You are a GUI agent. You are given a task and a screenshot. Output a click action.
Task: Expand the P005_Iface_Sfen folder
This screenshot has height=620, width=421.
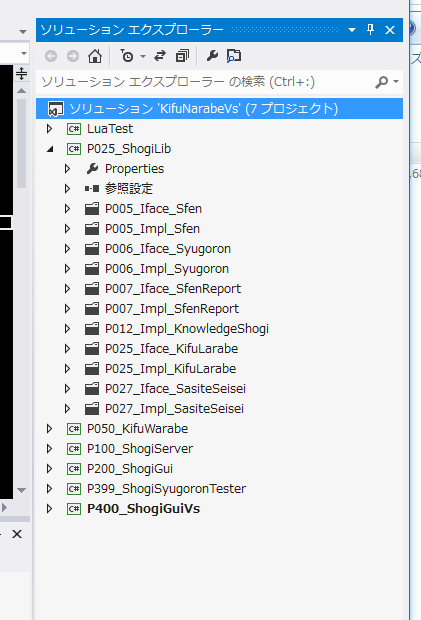tap(68, 209)
